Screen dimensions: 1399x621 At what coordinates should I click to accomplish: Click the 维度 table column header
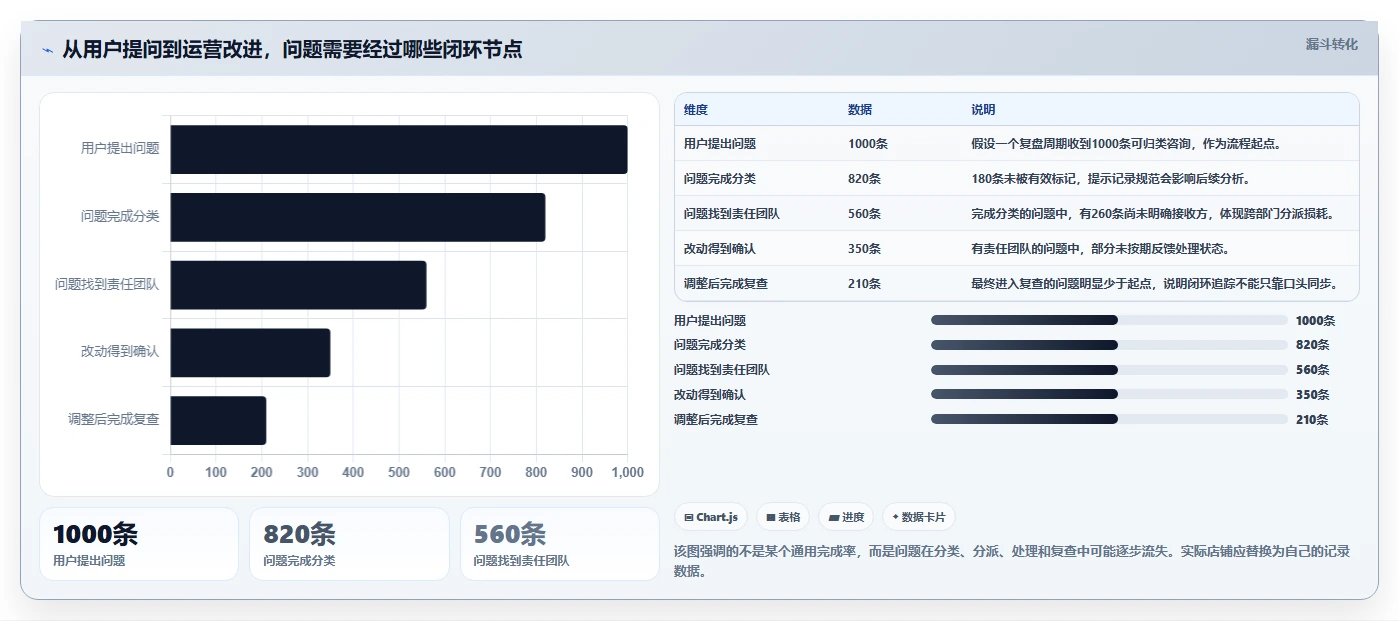696,110
